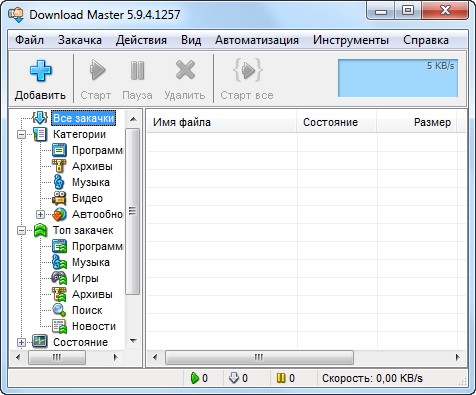Click the Старт play icon
Image resolution: width=476 pixels, height=395 pixels.
tap(97, 70)
